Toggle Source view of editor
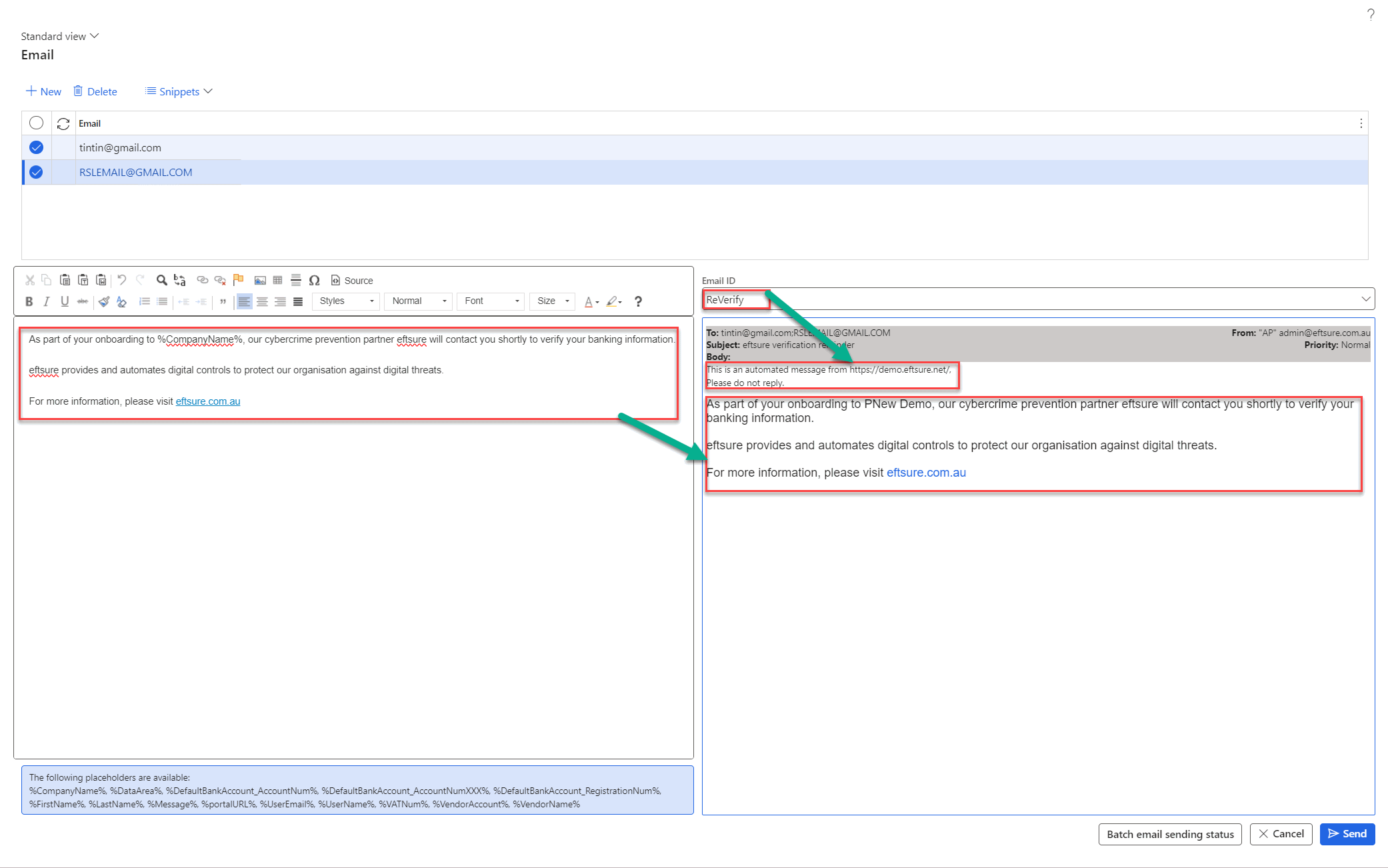Viewport: 1388px width, 868px height. coord(352,281)
